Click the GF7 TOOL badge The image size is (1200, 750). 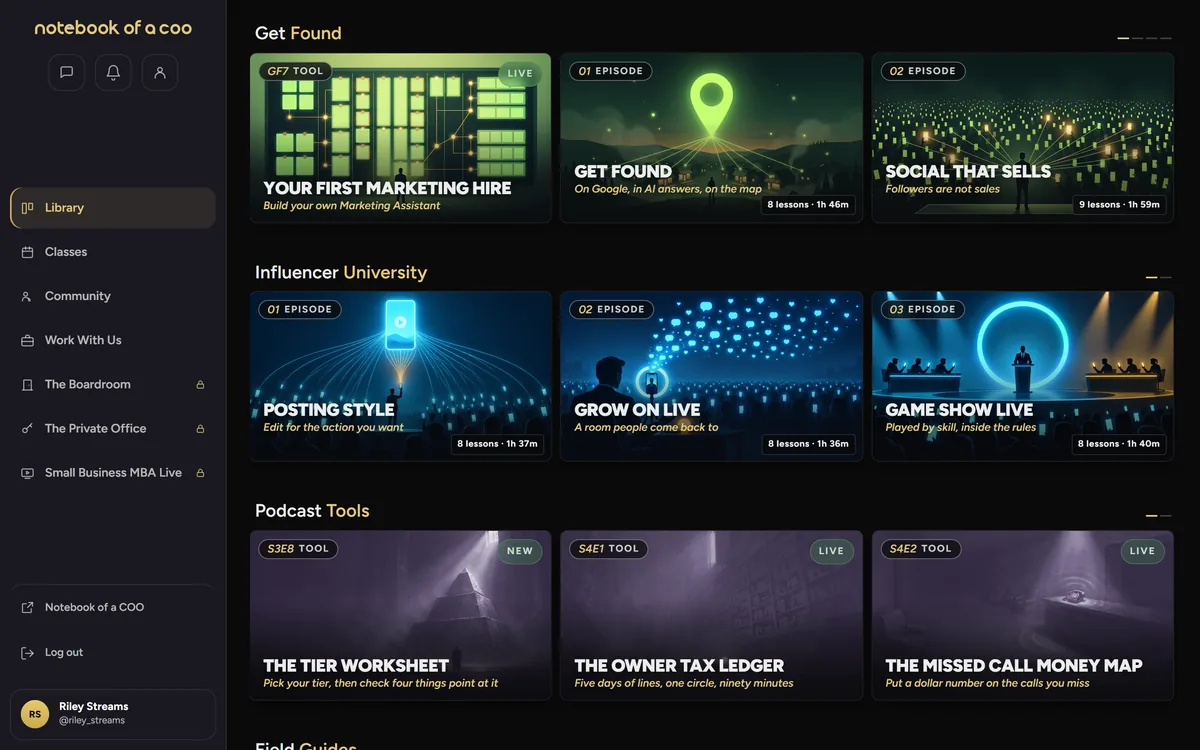[x=295, y=71]
